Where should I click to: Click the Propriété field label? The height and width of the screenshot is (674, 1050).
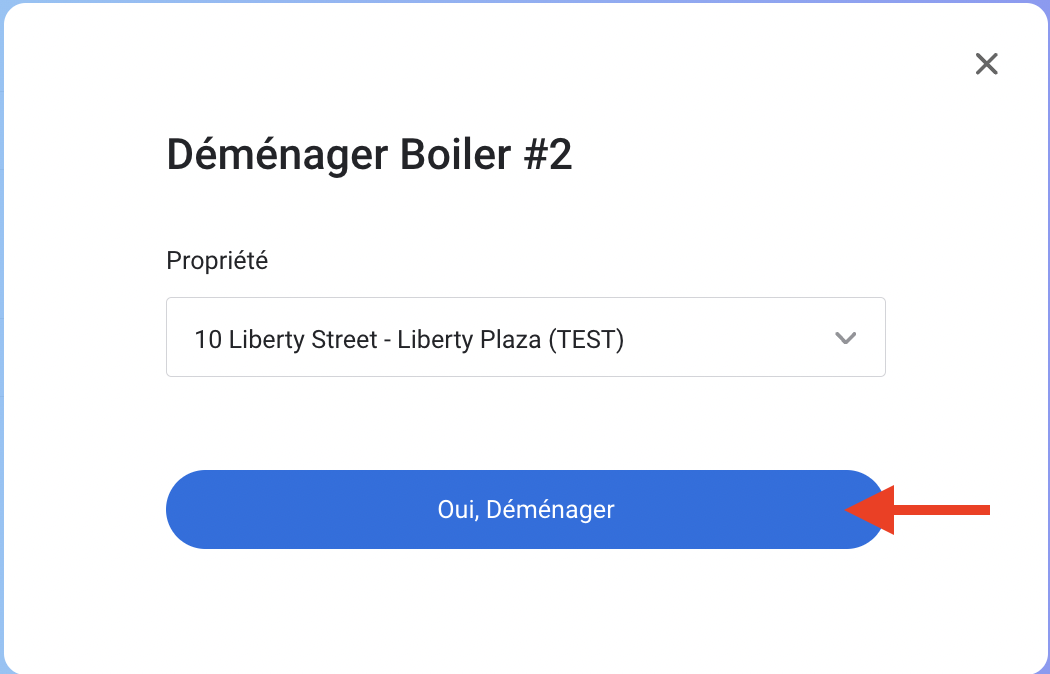point(217,261)
